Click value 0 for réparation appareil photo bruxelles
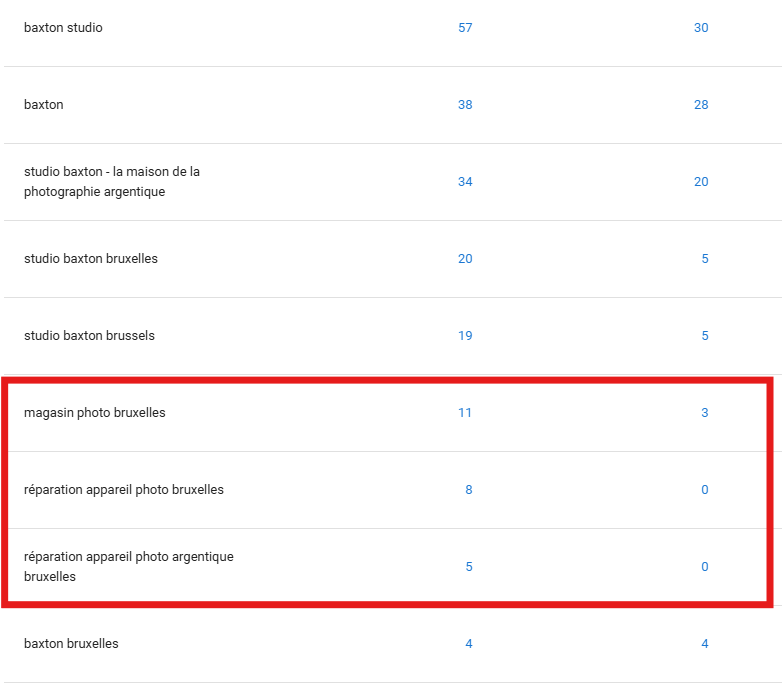782x684 pixels. click(705, 489)
